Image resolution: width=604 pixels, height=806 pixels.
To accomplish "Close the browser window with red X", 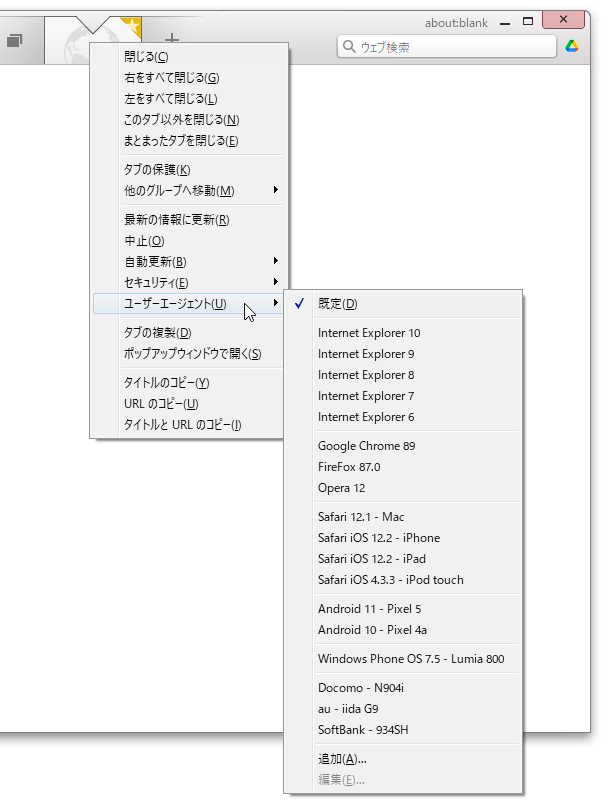I will (x=563, y=20).
